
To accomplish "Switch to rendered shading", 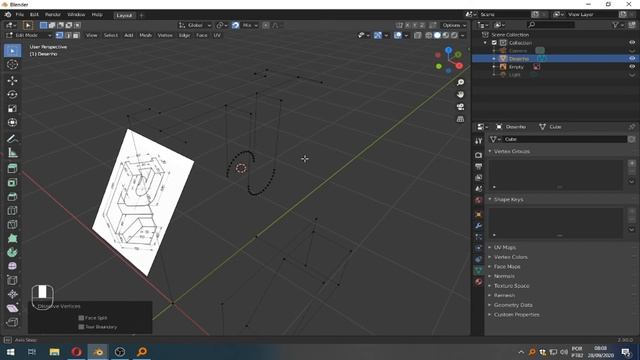I will [454, 36].
